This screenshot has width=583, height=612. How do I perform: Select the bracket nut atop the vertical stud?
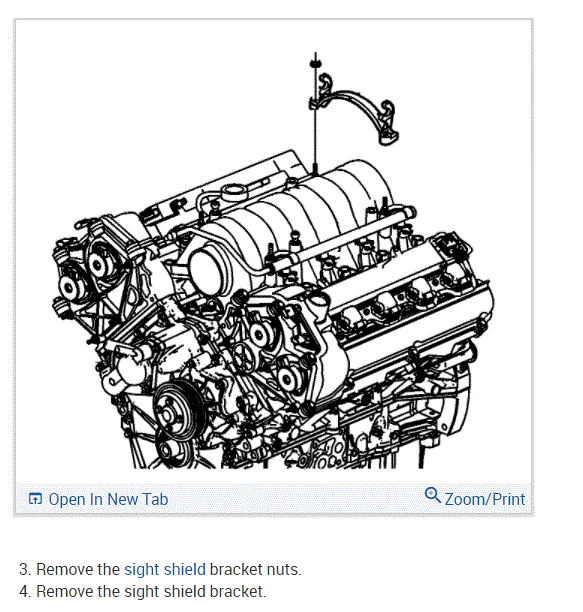point(315,63)
